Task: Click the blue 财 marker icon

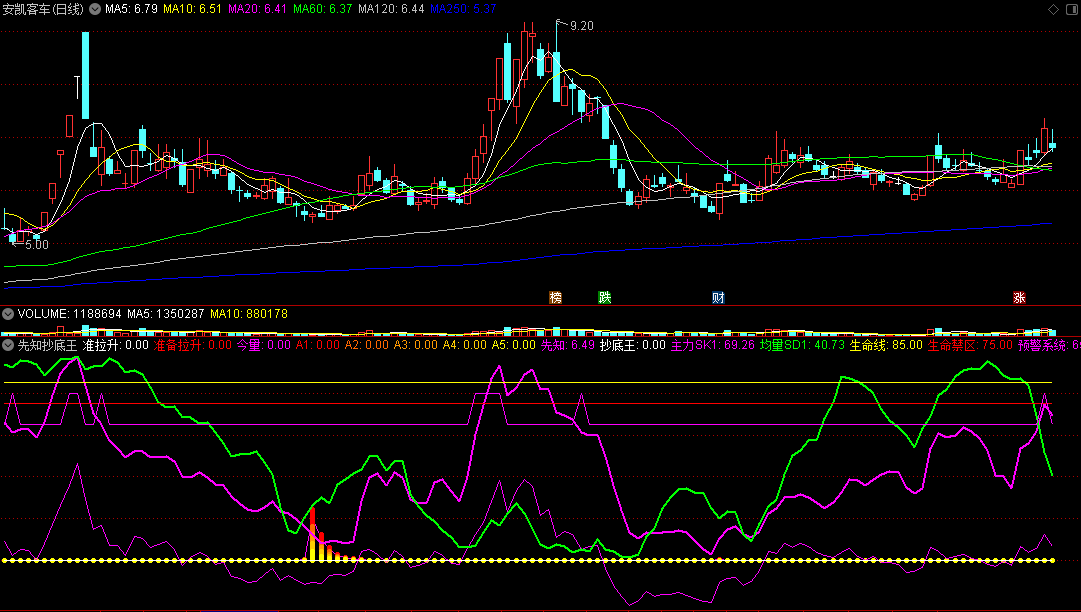Action: click(718, 298)
